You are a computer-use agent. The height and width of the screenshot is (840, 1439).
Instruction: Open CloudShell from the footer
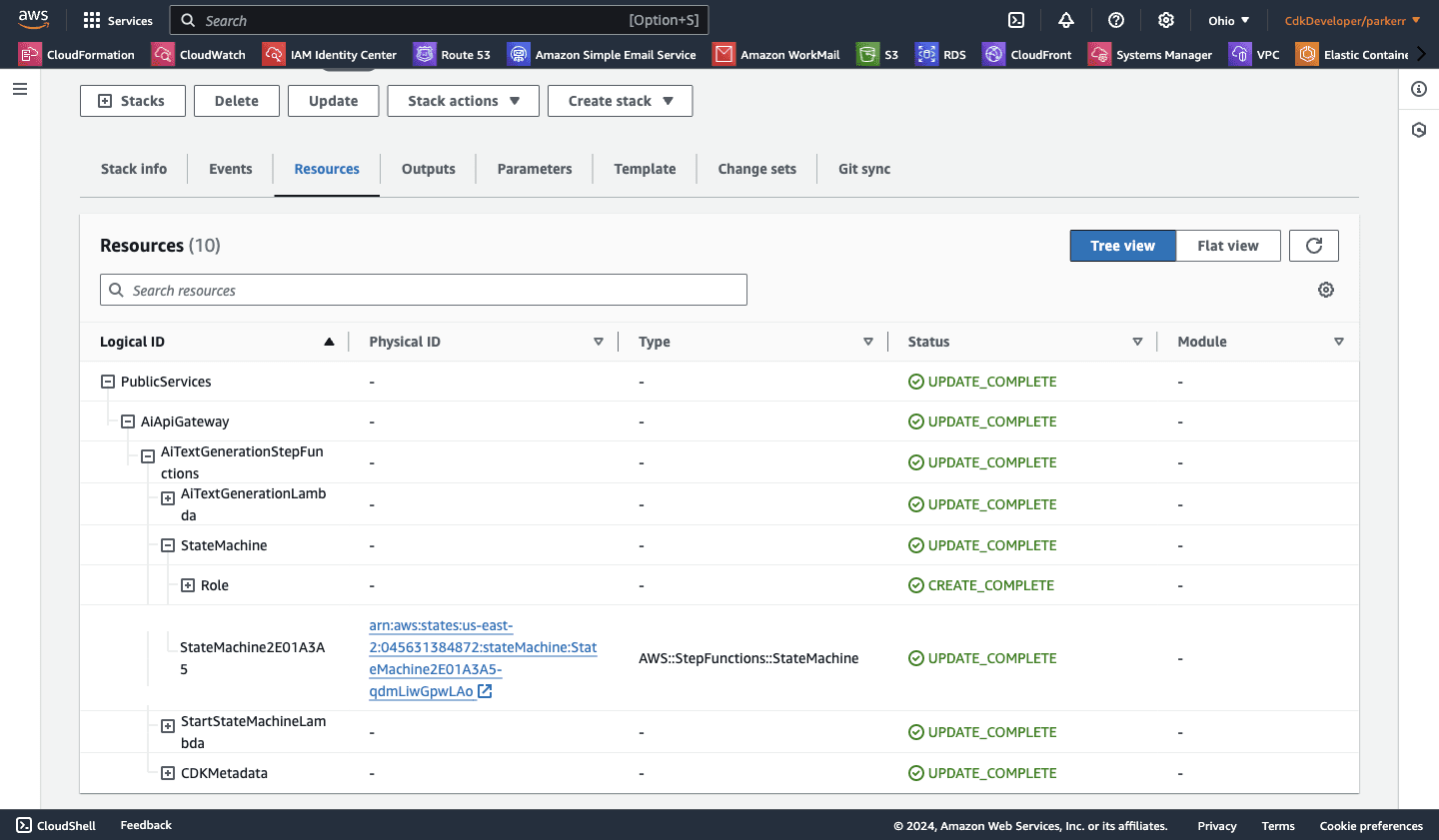coord(56,825)
